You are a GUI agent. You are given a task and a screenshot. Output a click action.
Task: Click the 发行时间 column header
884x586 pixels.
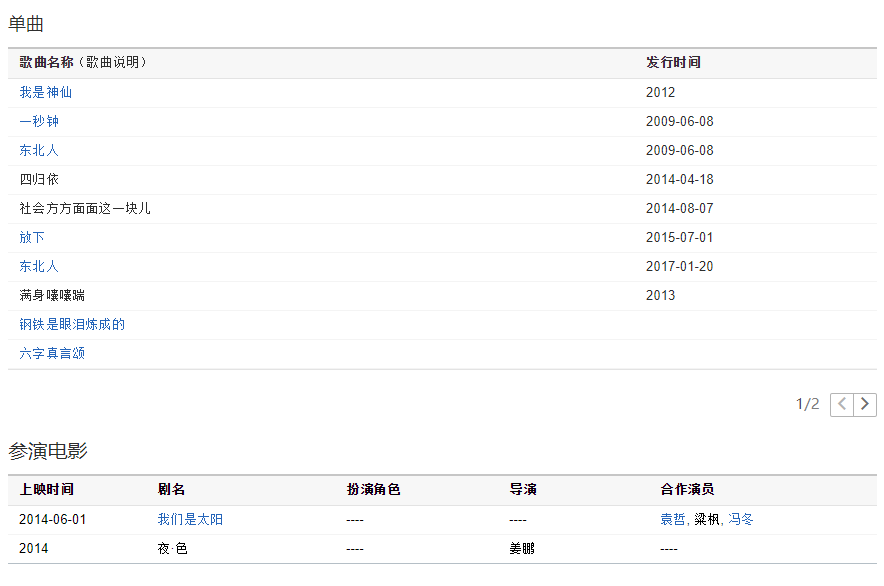tap(673, 62)
